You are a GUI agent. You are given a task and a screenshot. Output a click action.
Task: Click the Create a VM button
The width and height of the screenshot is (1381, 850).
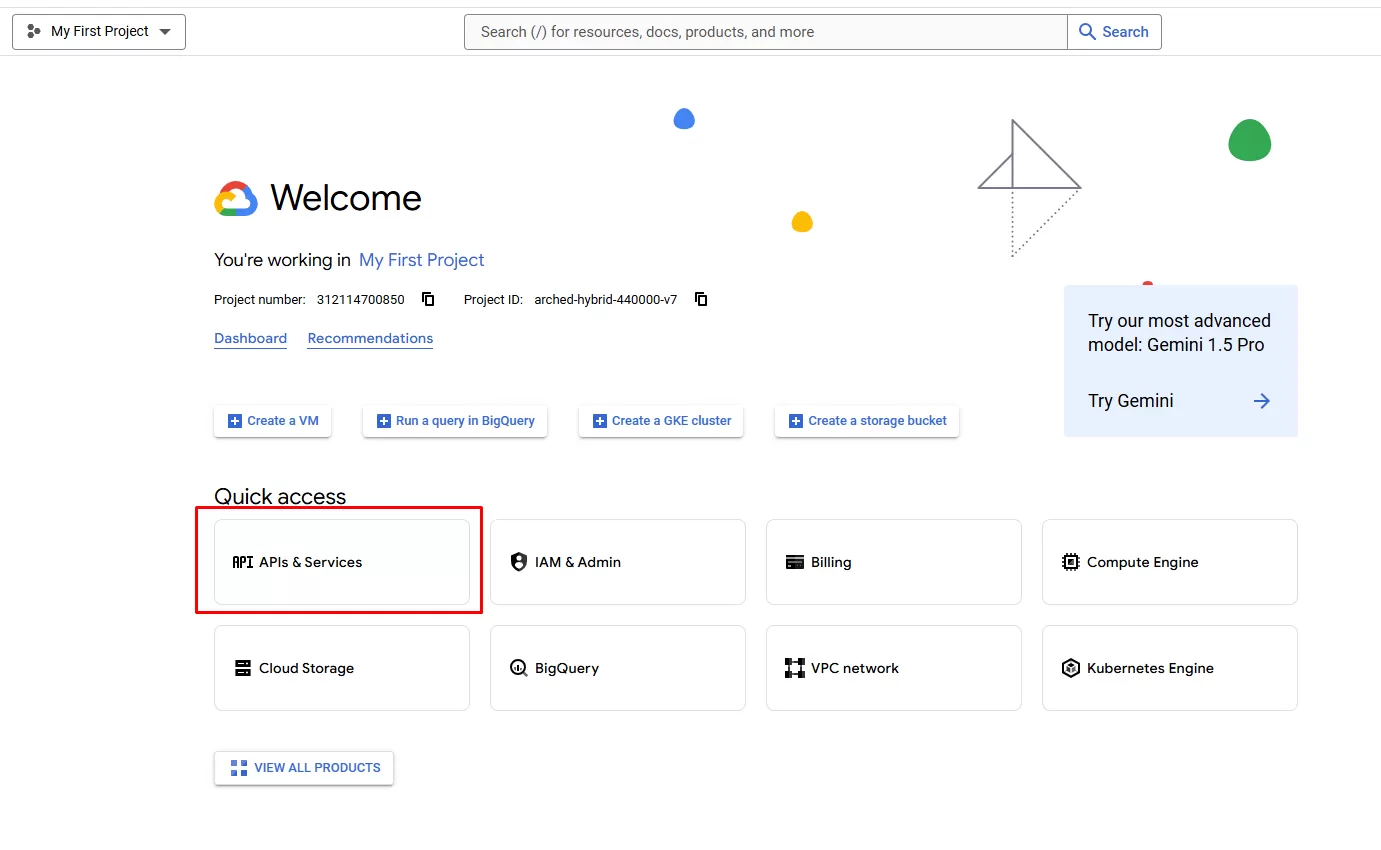click(x=272, y=421)
